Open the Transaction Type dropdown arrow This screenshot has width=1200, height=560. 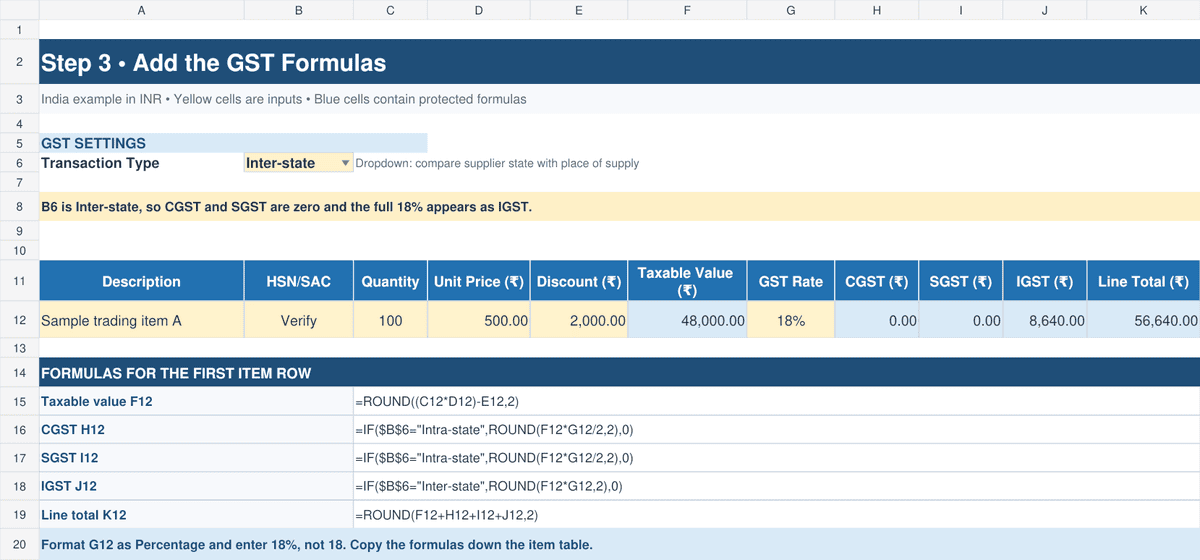tap(345, 163)
